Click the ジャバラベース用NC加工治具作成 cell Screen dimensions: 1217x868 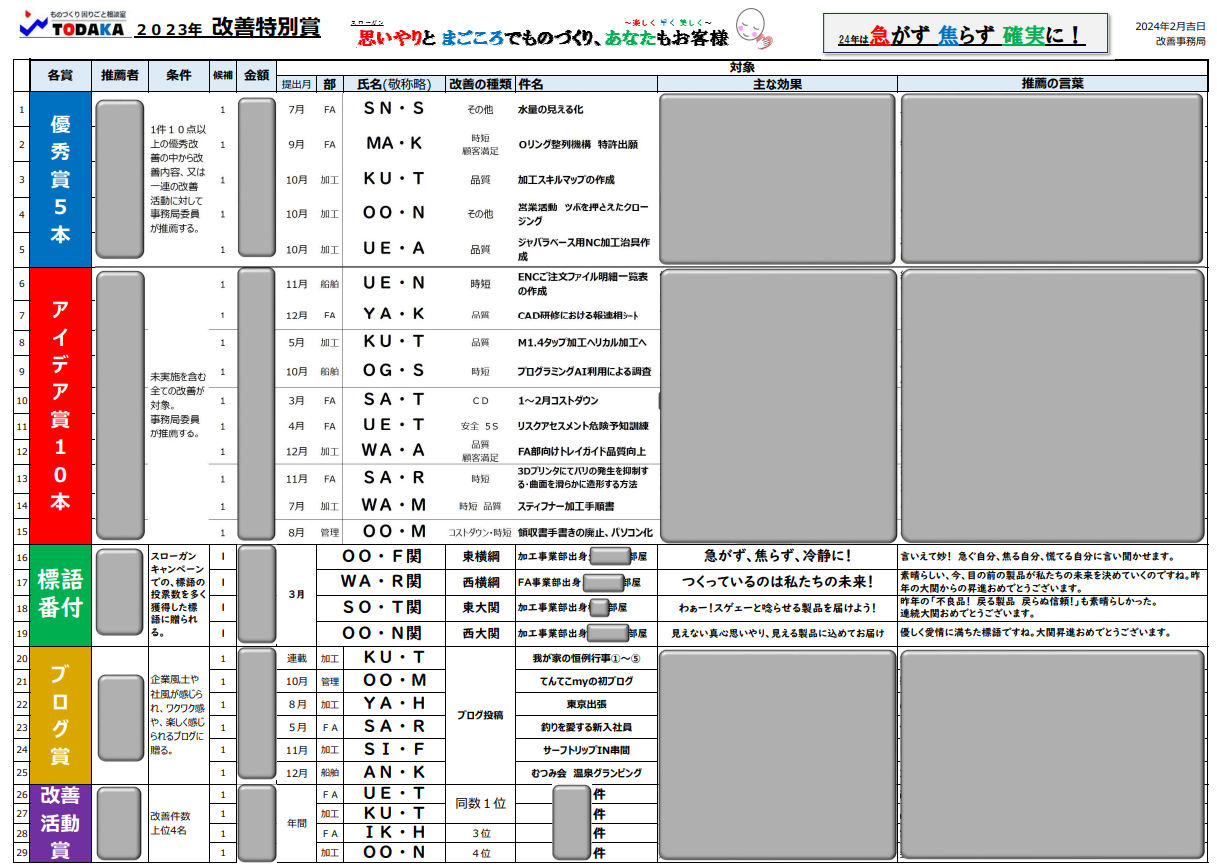585,249
